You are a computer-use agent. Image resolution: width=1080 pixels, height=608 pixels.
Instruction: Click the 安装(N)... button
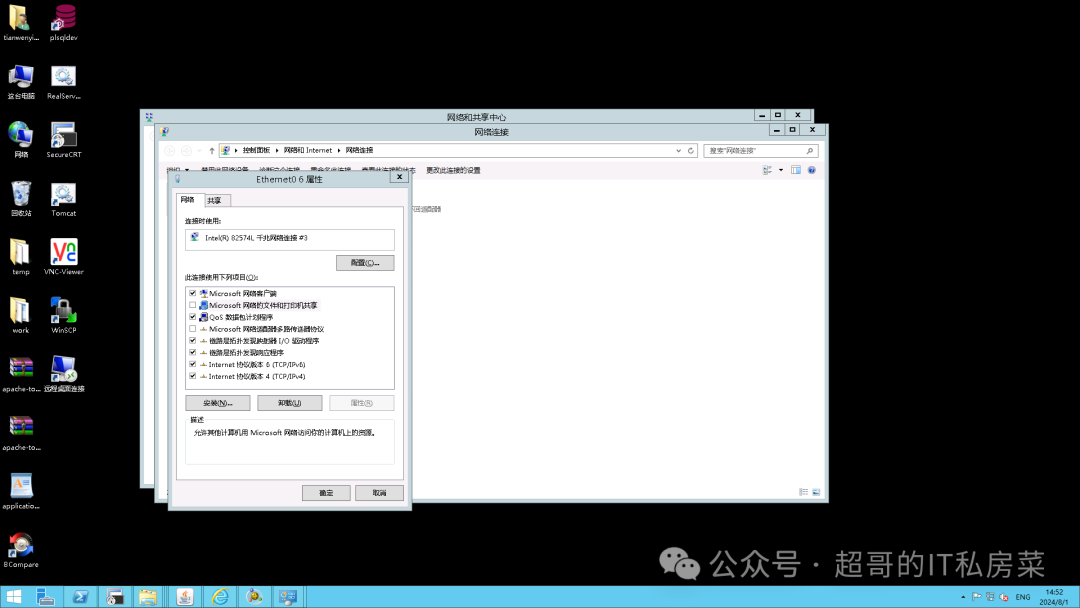pyautogui.click(x=218, y=403)
